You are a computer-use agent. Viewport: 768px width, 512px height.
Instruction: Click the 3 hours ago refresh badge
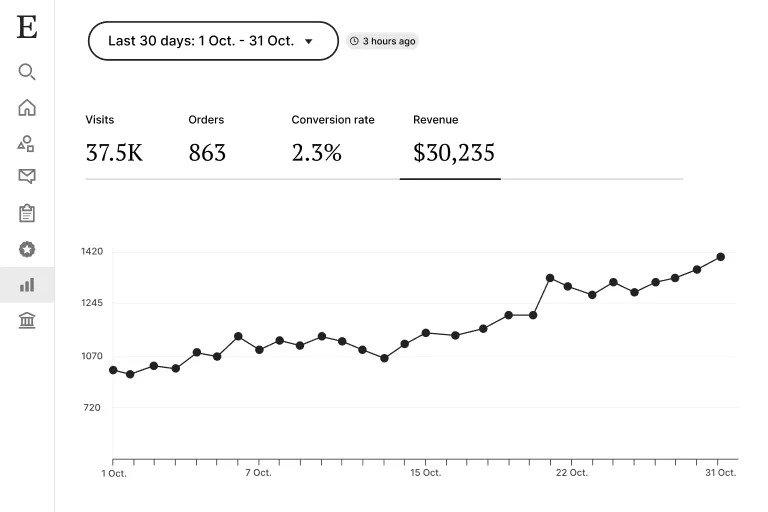[x=382, y=42]
